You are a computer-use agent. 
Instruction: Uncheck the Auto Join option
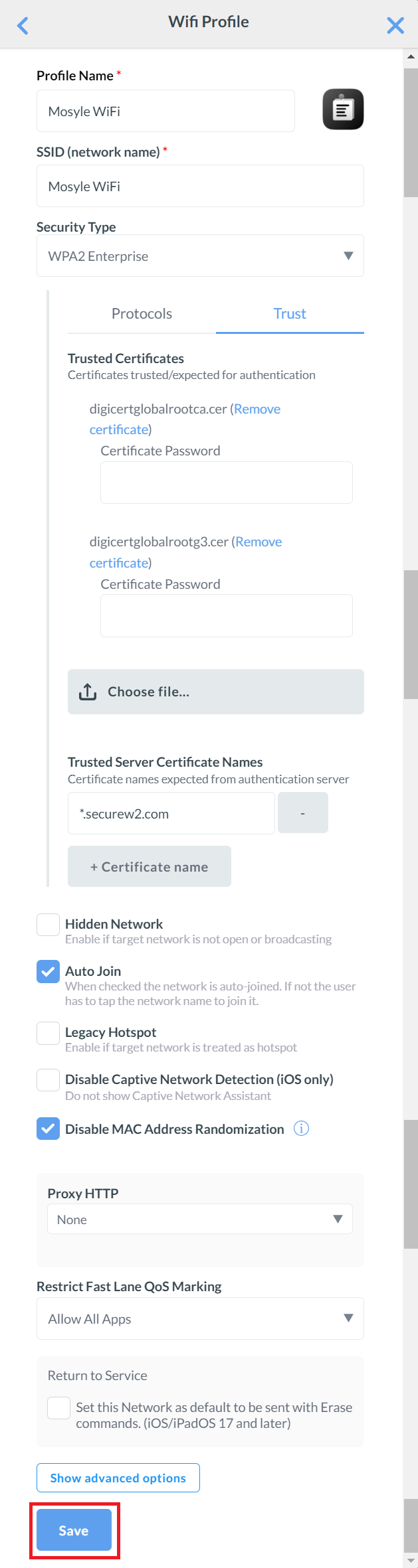48,972
